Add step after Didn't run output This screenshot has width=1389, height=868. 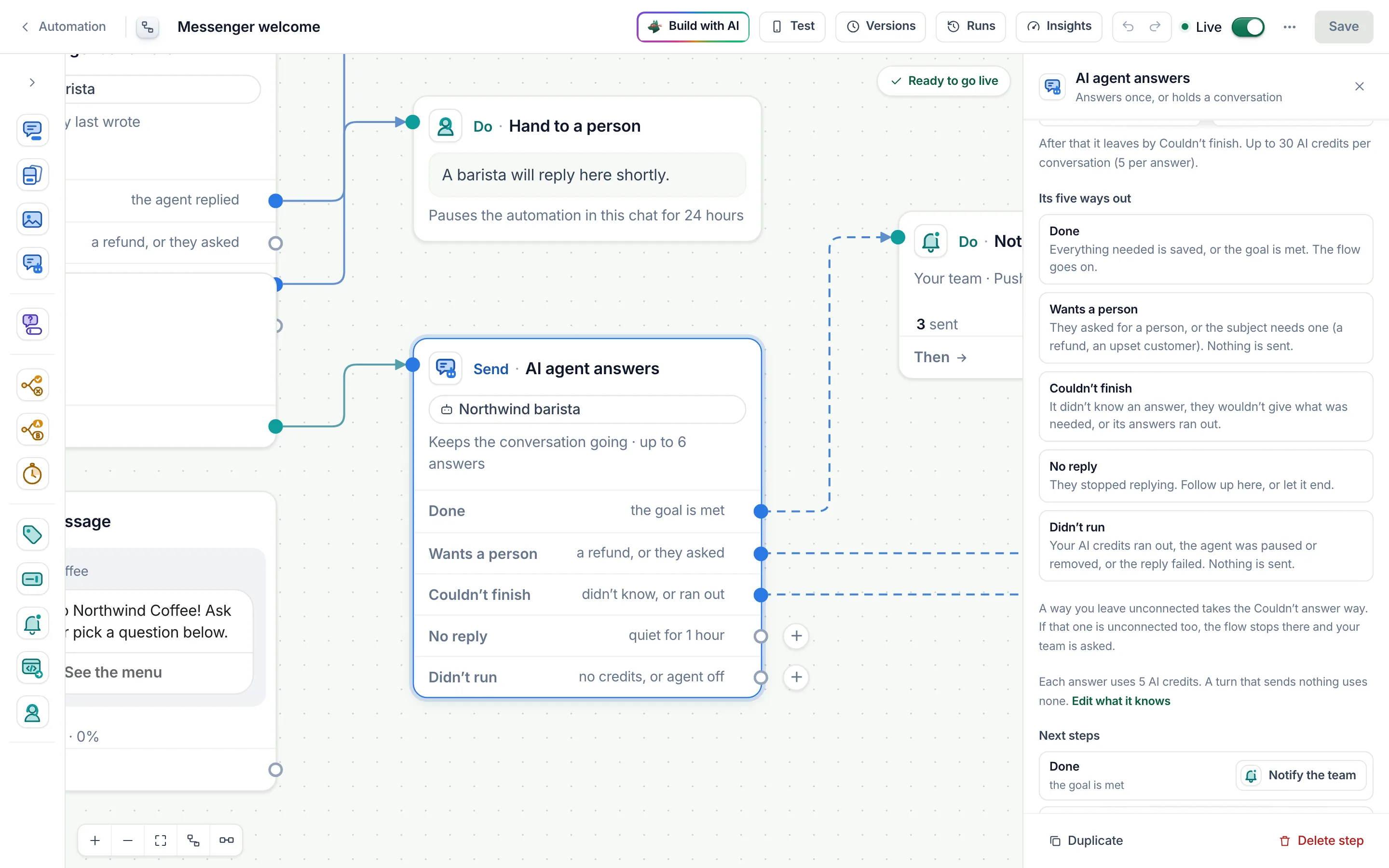tap(796, 678)
